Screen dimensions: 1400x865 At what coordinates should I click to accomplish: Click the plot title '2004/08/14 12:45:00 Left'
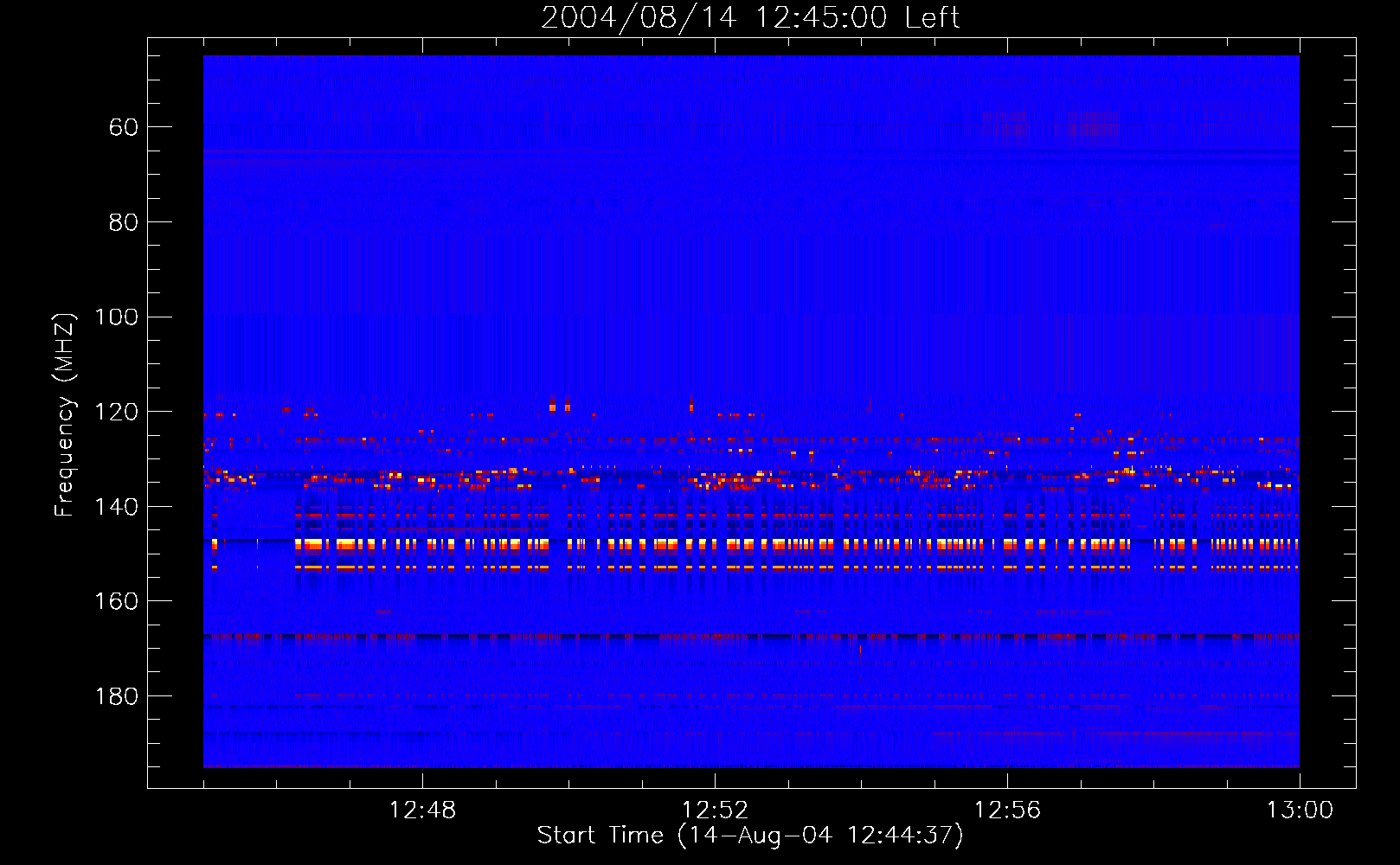pyautogui.click(x=750, y=17)
